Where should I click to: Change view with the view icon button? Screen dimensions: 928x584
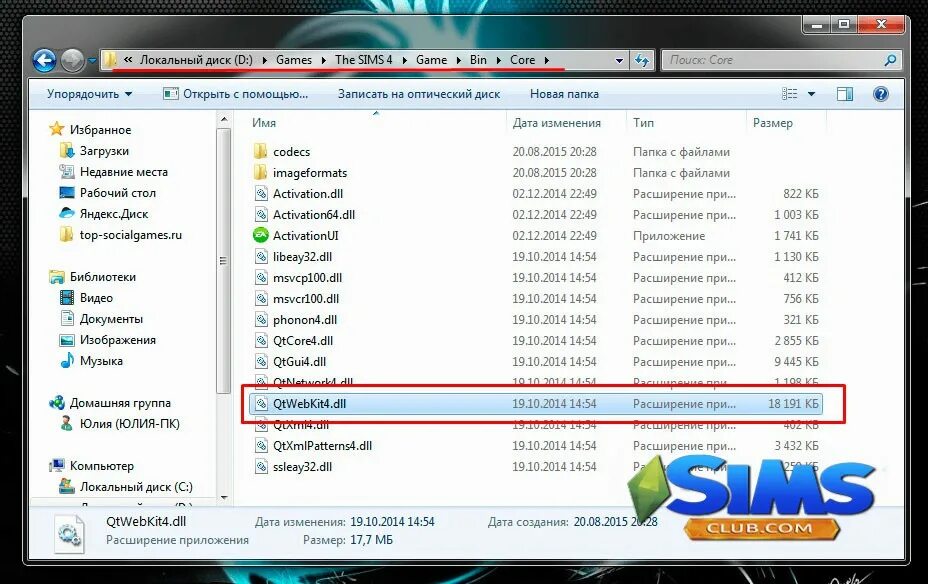(x=790, y=94)
